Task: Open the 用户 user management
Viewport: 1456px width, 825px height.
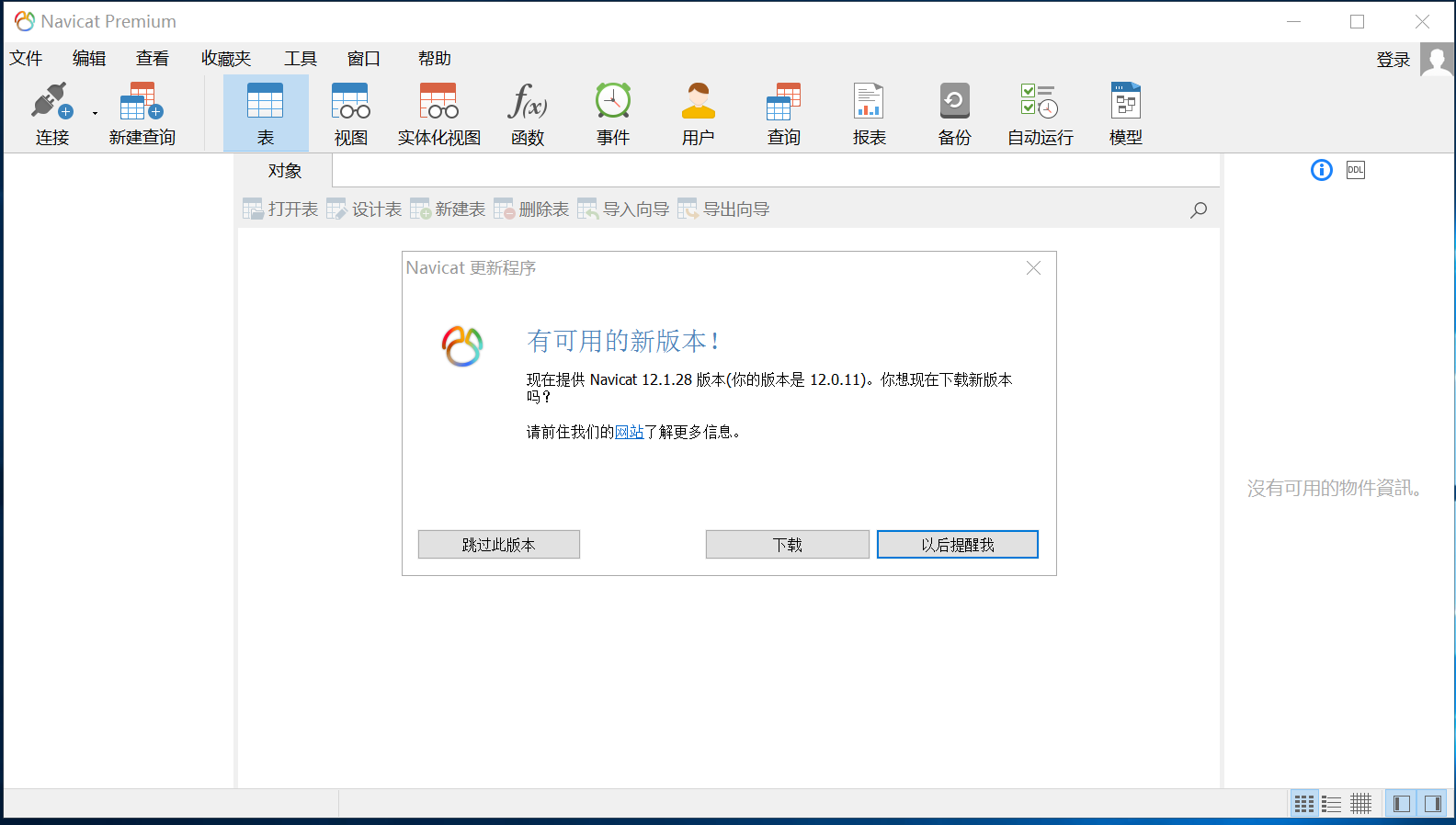Action: coord(698,114)
